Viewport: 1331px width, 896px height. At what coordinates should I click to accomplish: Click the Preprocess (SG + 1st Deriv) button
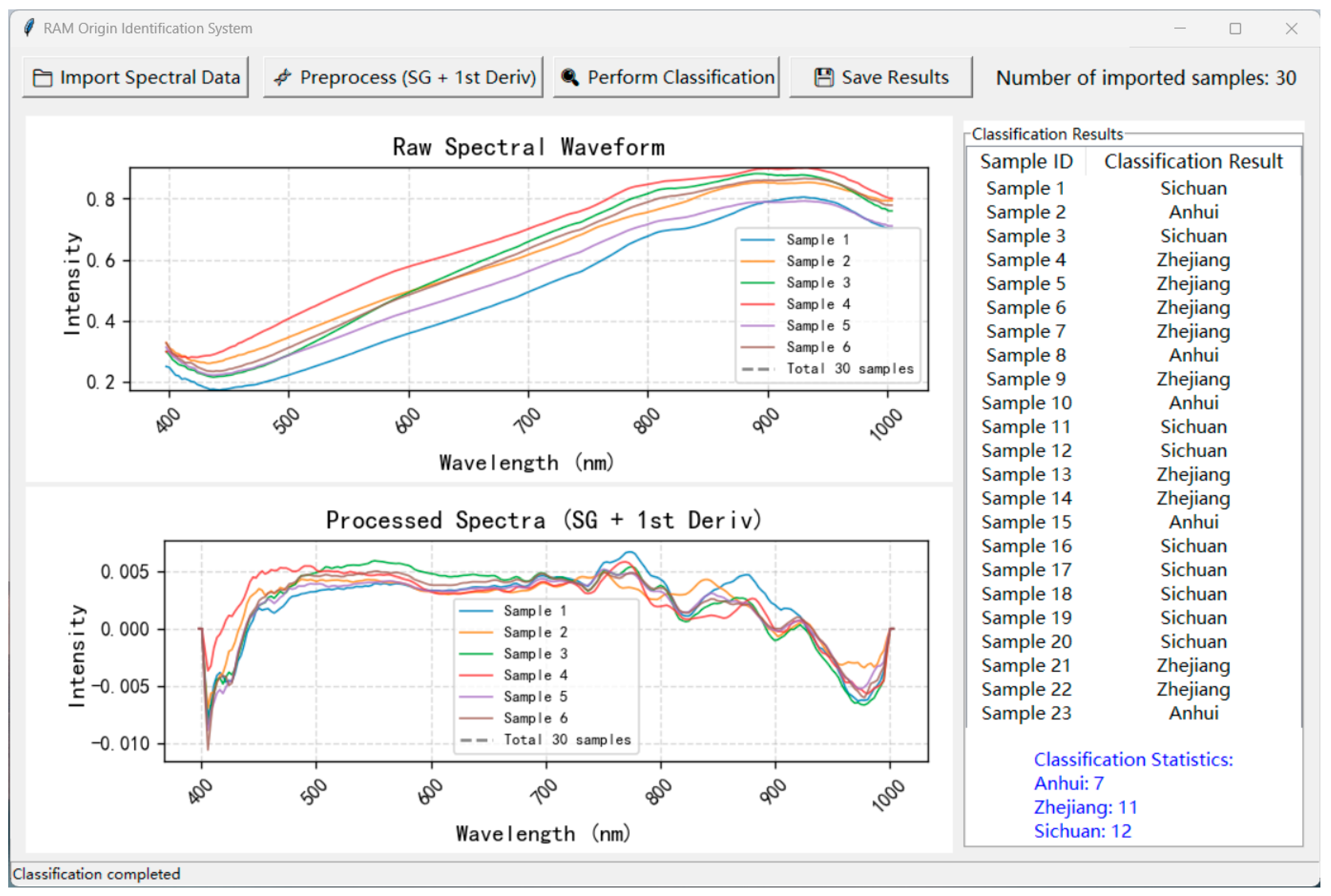pyautogui.click(x=402, y=77)
